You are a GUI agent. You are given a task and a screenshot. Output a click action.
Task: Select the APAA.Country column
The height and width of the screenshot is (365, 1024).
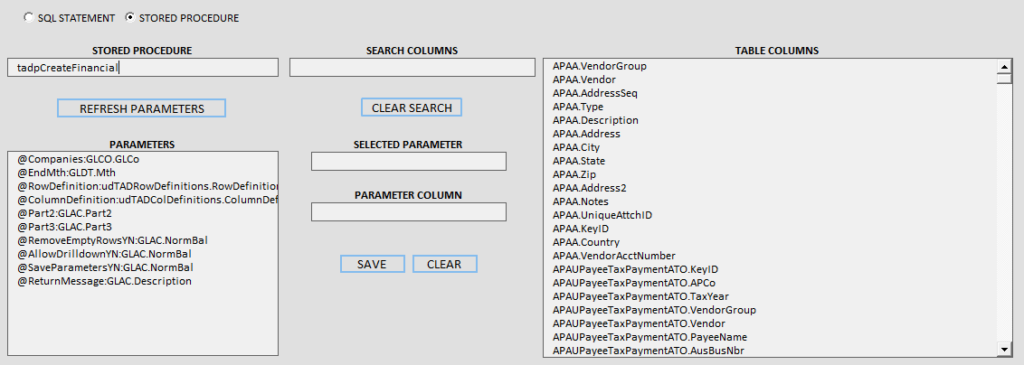coord(771,242)
